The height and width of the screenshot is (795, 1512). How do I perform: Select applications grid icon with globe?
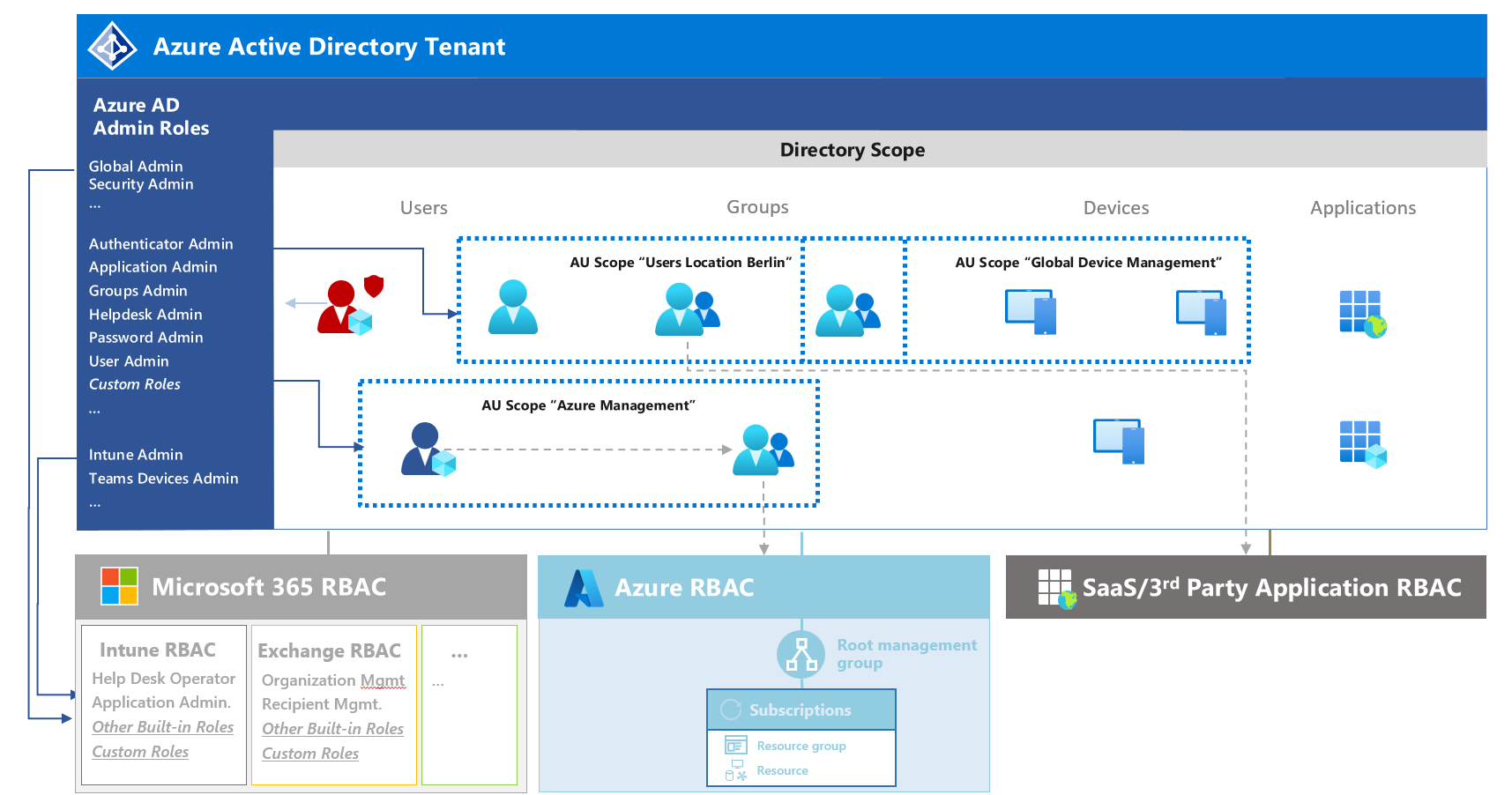coord(1363,315)
